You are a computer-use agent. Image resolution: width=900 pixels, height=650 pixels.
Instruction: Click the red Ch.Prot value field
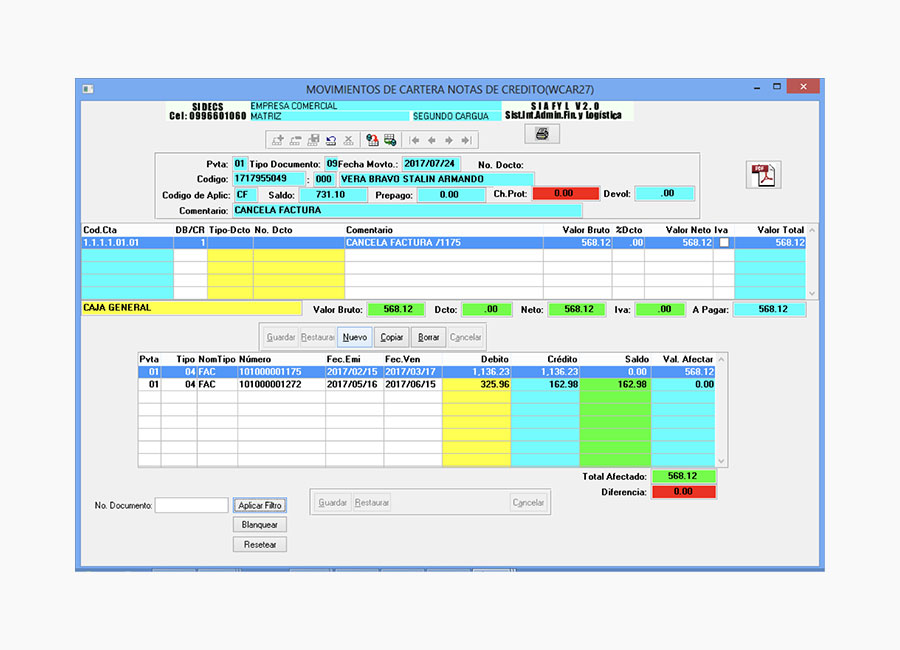point(564,194)
